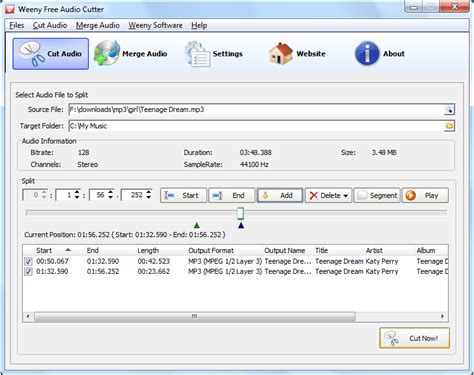
Task: Click the Output Format column header
Action: tap(211, 250)
